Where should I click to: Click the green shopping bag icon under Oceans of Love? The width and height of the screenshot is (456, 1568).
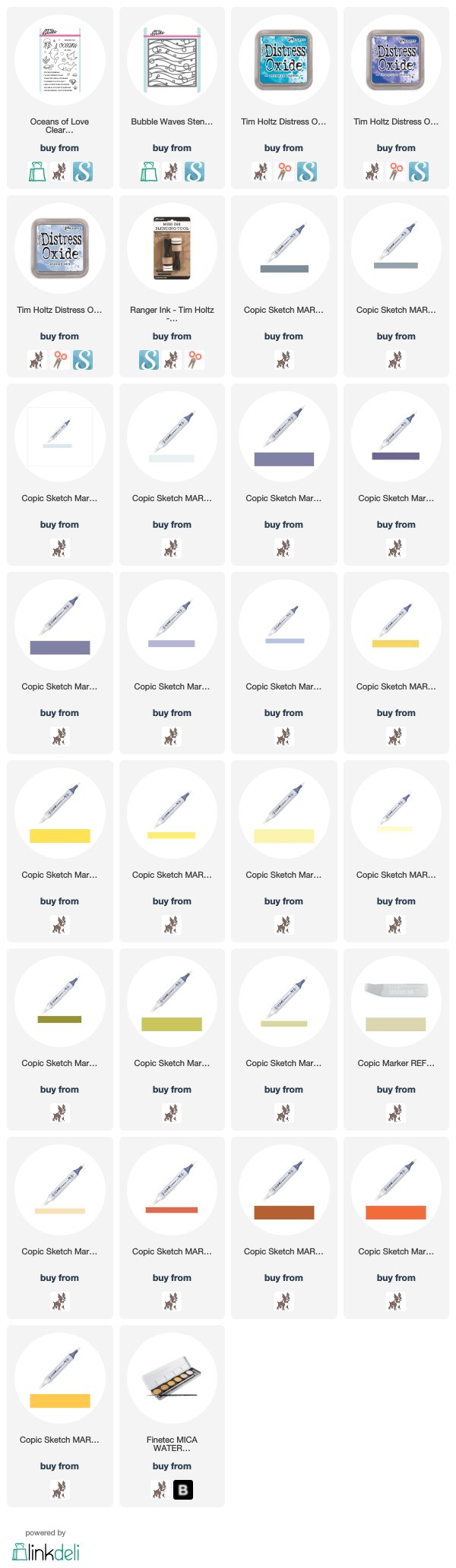[37, 172]
